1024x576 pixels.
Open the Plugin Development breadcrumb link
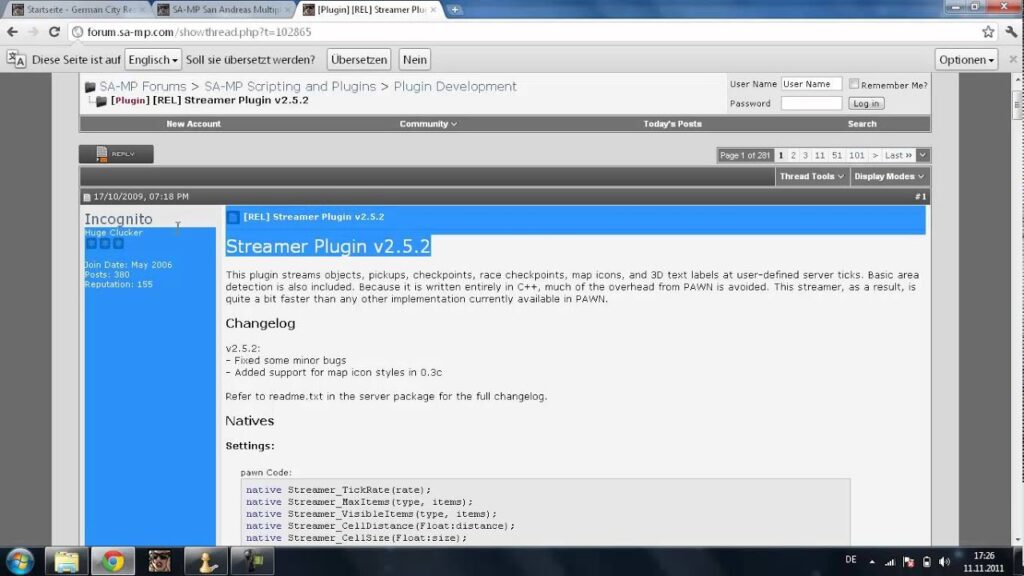tap(455, 86)
